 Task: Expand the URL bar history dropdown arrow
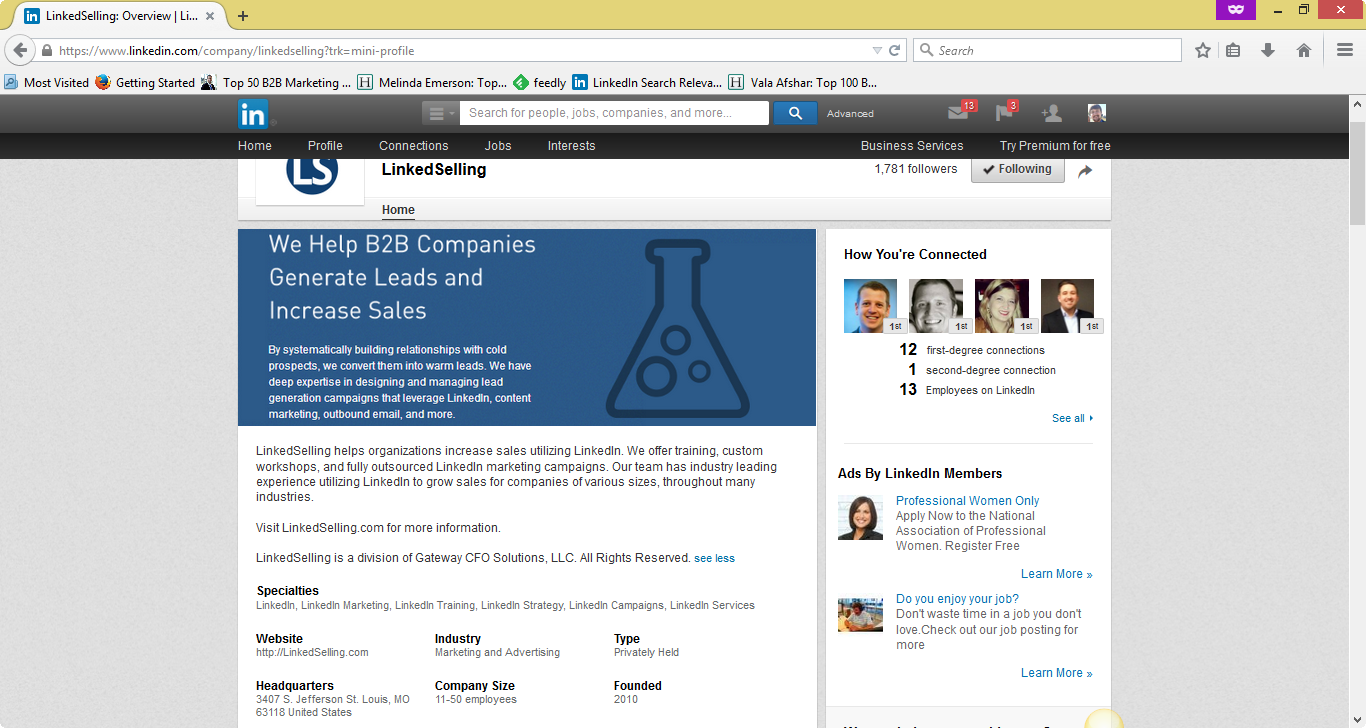pos(877,50)
